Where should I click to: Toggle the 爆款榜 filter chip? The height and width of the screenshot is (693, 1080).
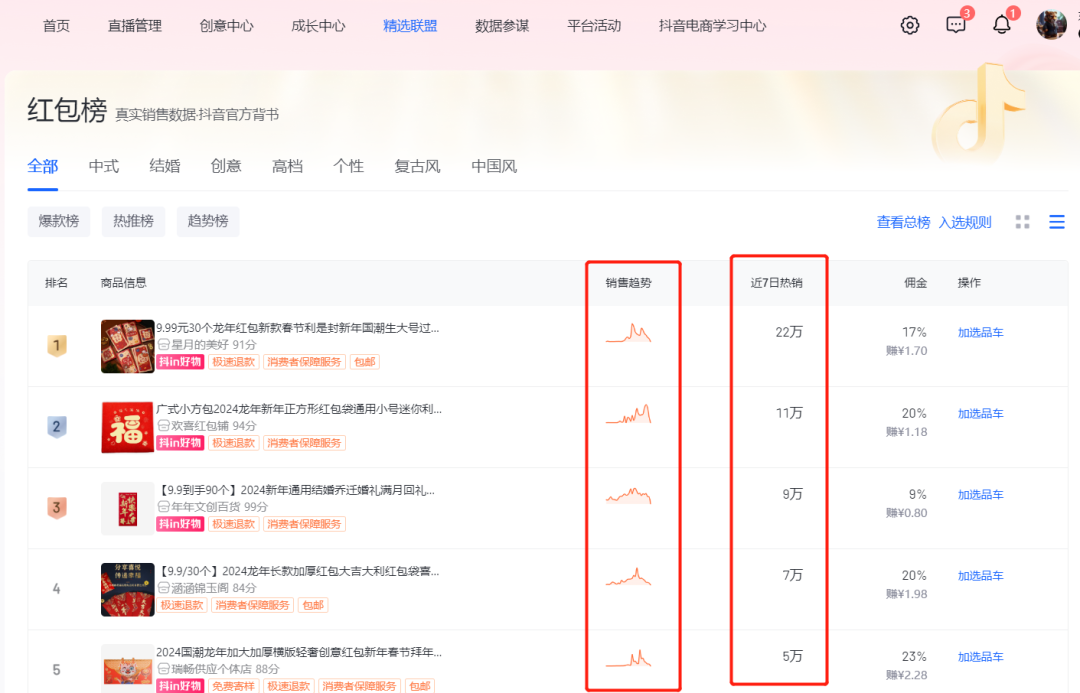[x=58, y=221]
